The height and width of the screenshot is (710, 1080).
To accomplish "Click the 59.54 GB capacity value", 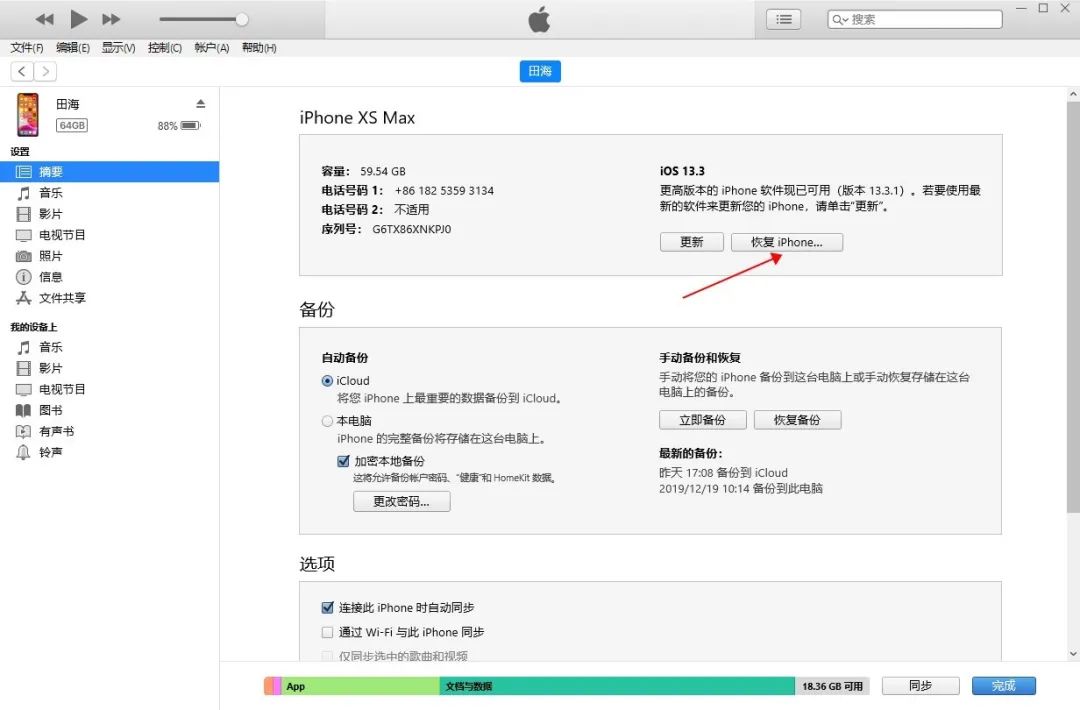I will pyautogui.click(x=383, y=171).
